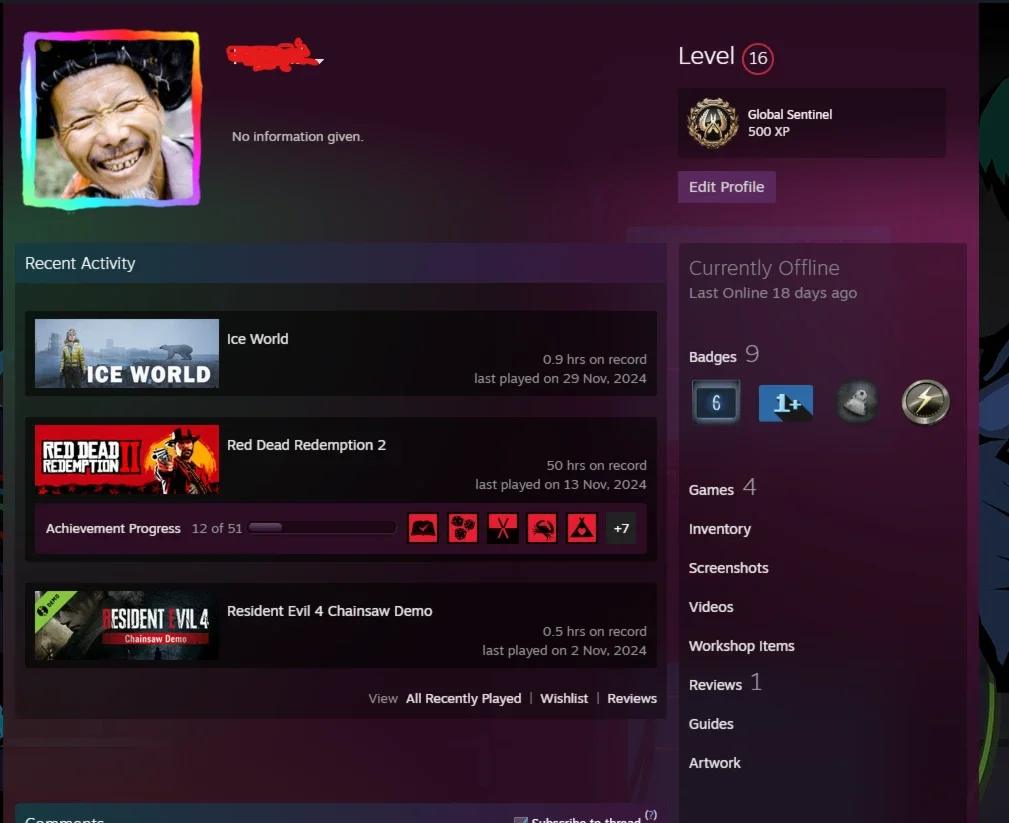The image size is (1009, 823).
Task: Open Screenshots in the sidebar
Action: point(728,568)
